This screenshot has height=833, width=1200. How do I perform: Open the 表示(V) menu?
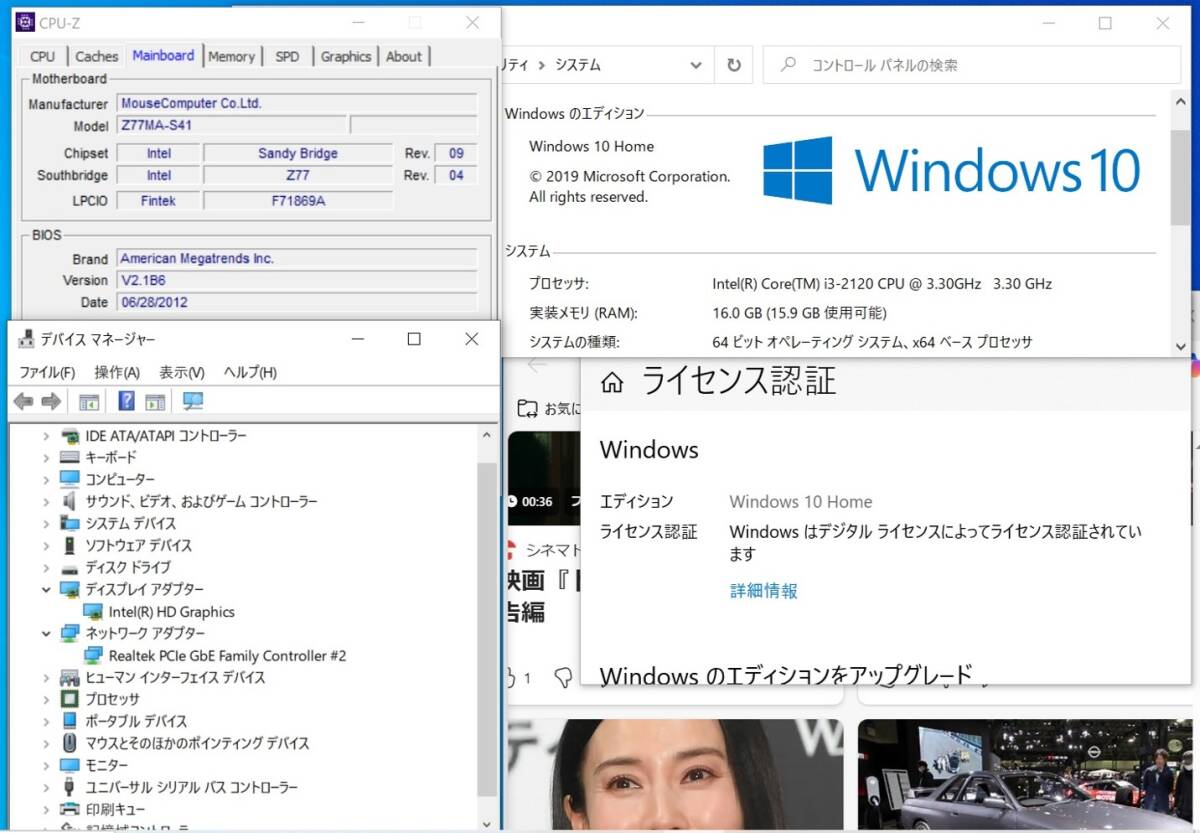(x=182, y=372)
